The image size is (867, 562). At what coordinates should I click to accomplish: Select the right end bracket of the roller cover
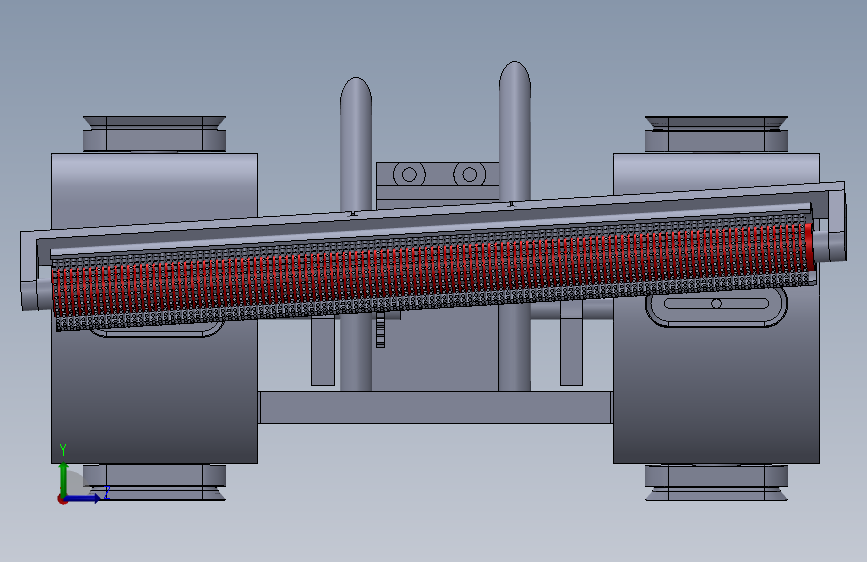coord(836,221)
